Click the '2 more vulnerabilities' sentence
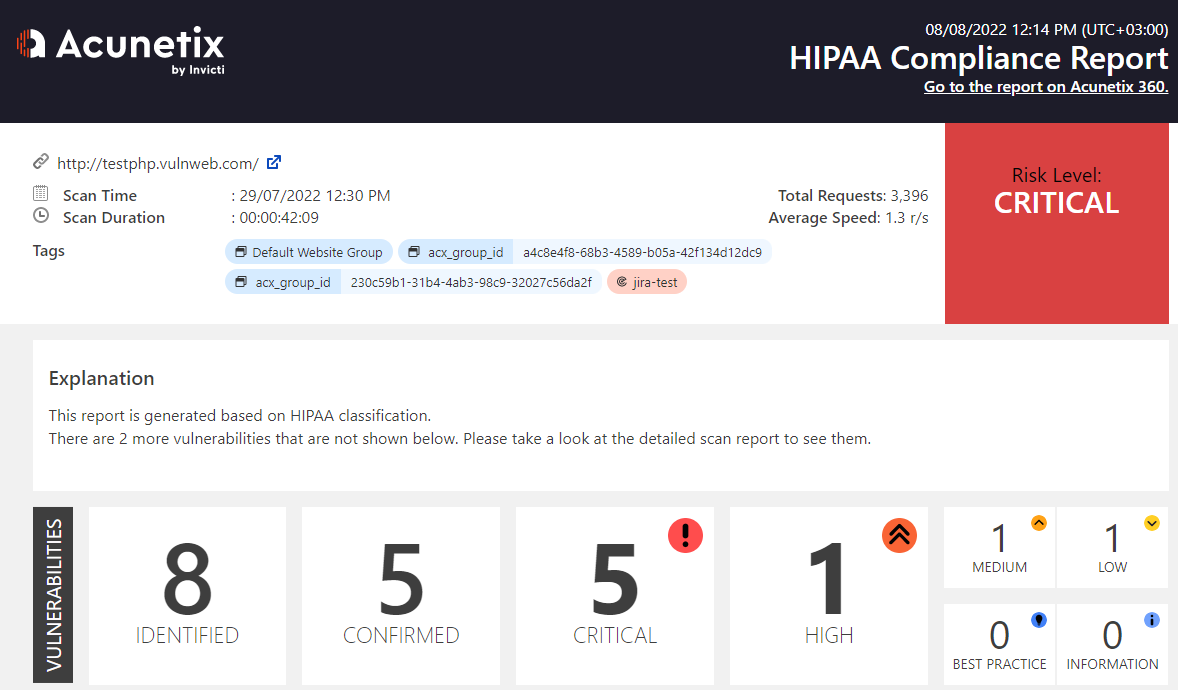 pyautogui.click(x=460, y=438)
